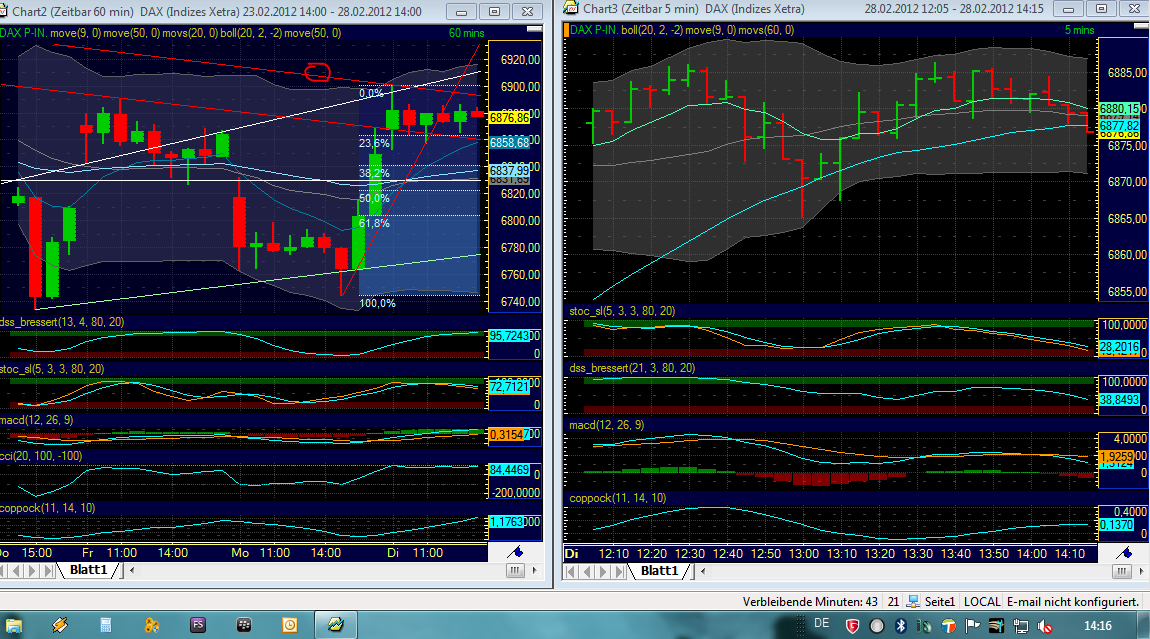The image size is (1150, 639).
Task: Click the Bluetooth icon in the system tray
Action: [x=901, y=624]
